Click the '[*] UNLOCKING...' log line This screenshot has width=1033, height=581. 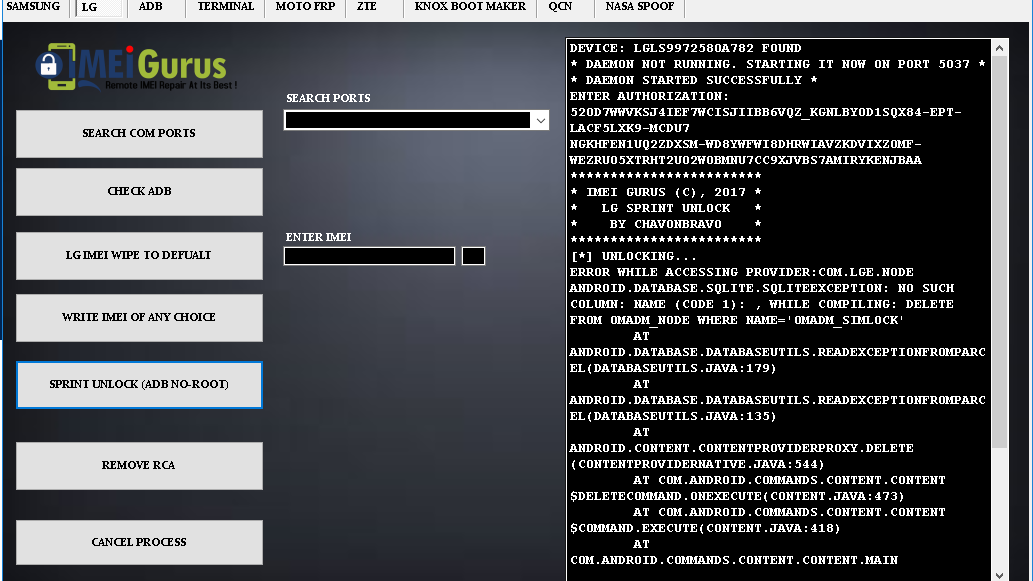coord(633,256)
